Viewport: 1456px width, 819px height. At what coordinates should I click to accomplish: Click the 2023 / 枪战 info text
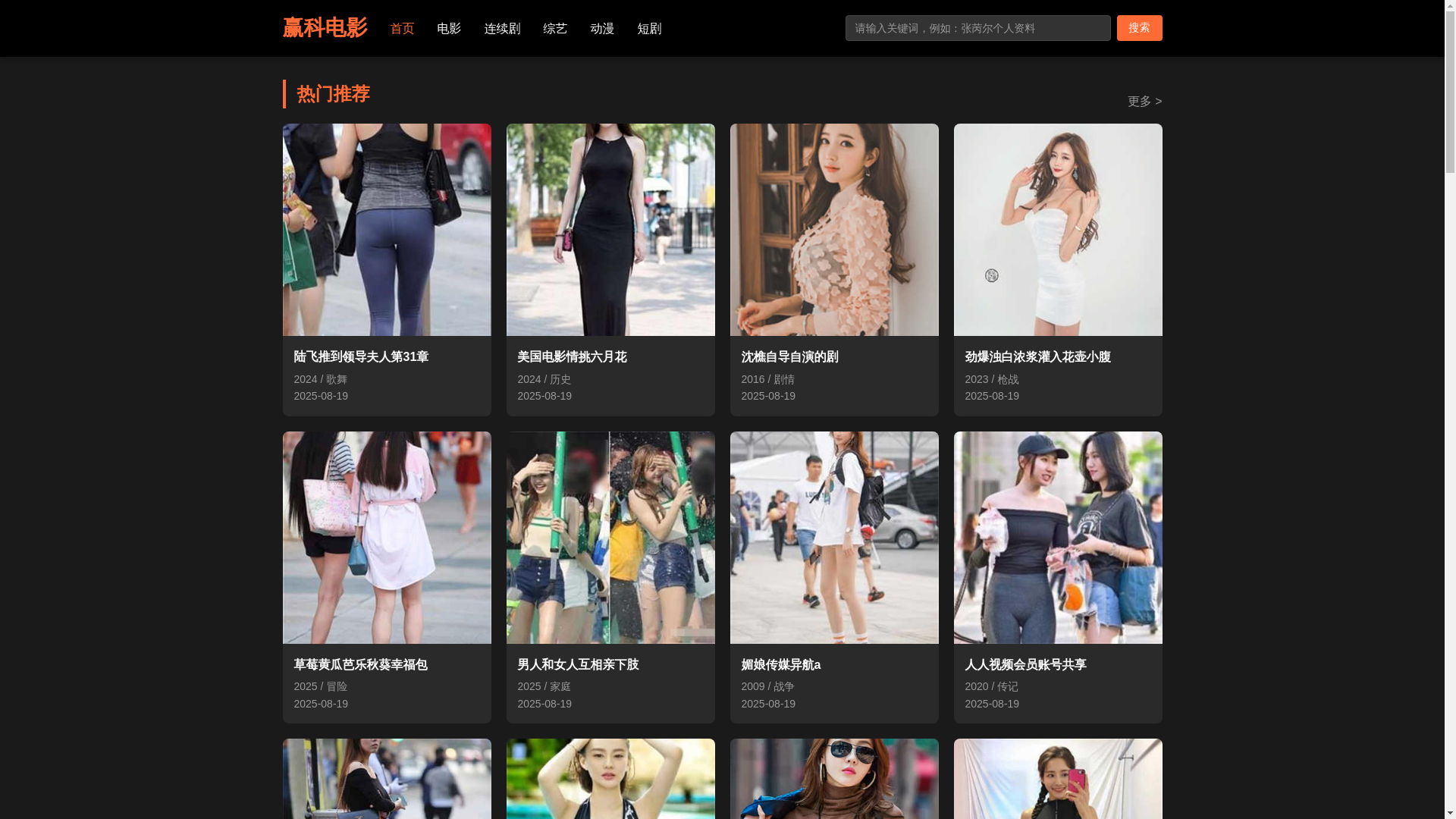(x=992, y=379)
